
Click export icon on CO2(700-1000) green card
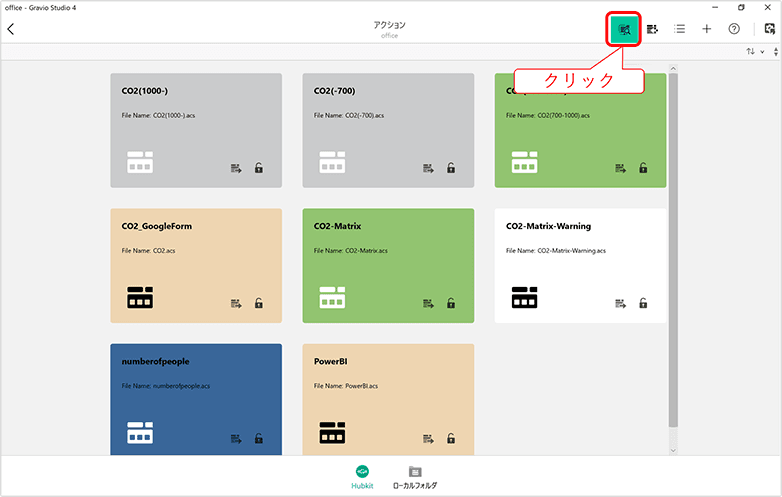click(x=620, y=168)
